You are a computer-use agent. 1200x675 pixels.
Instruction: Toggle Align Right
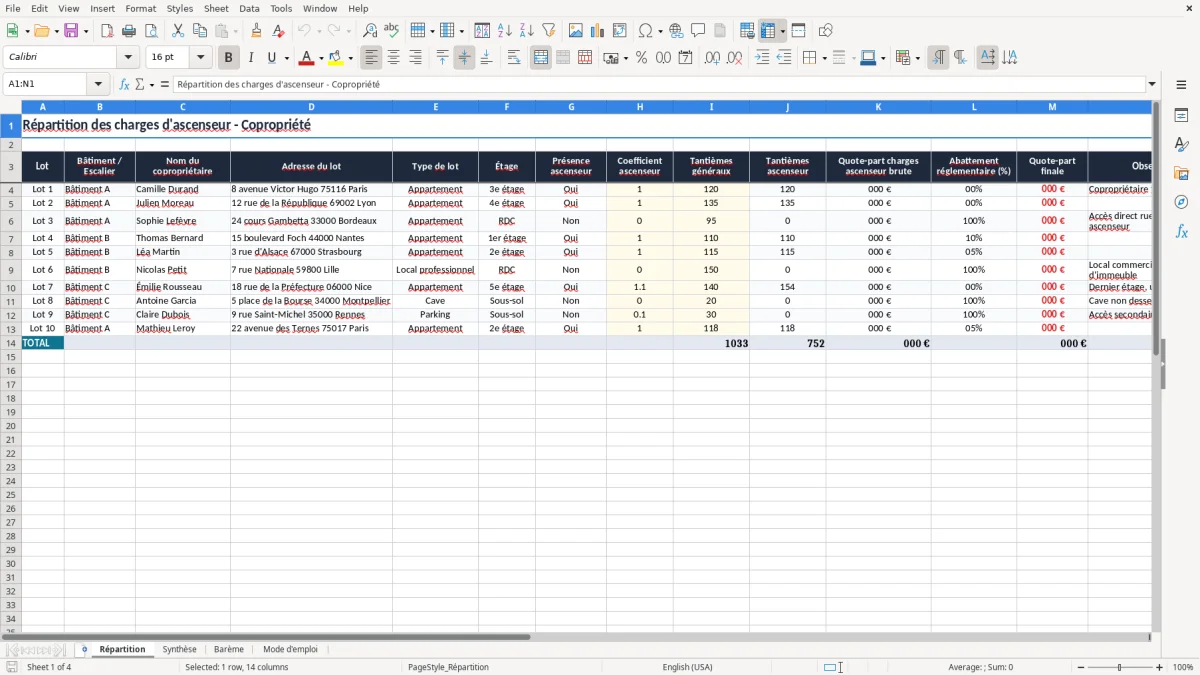(x=416, y=58)
